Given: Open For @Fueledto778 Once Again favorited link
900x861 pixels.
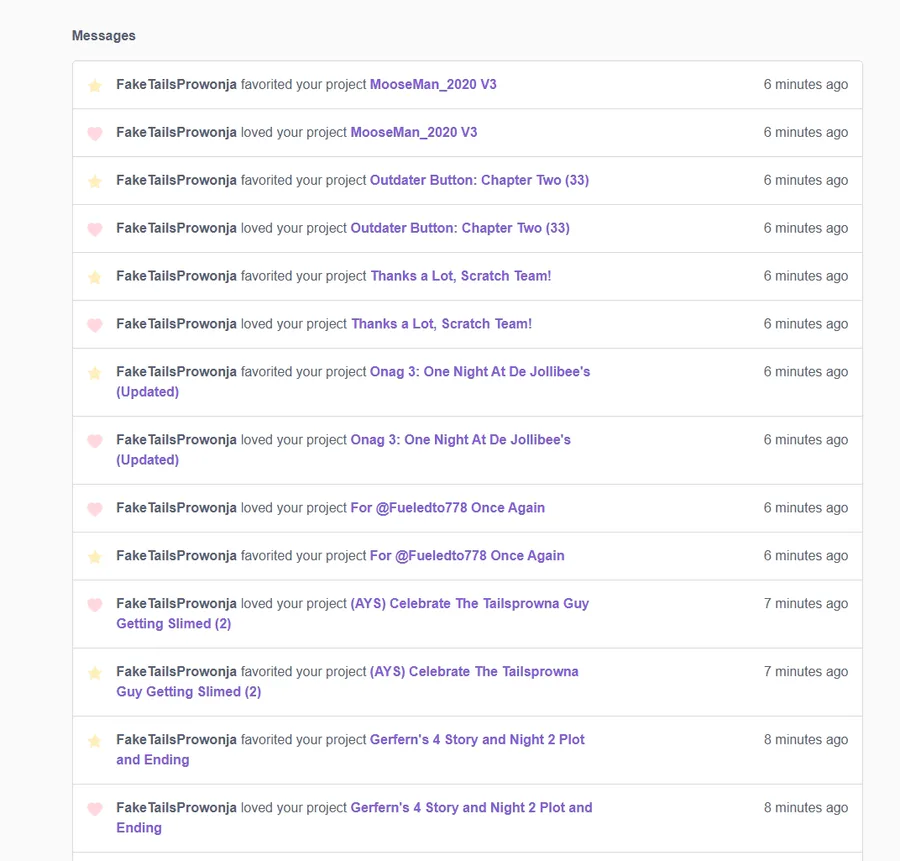Looking at the screenshot, I should pyautogui.click(x=467, y=556).
